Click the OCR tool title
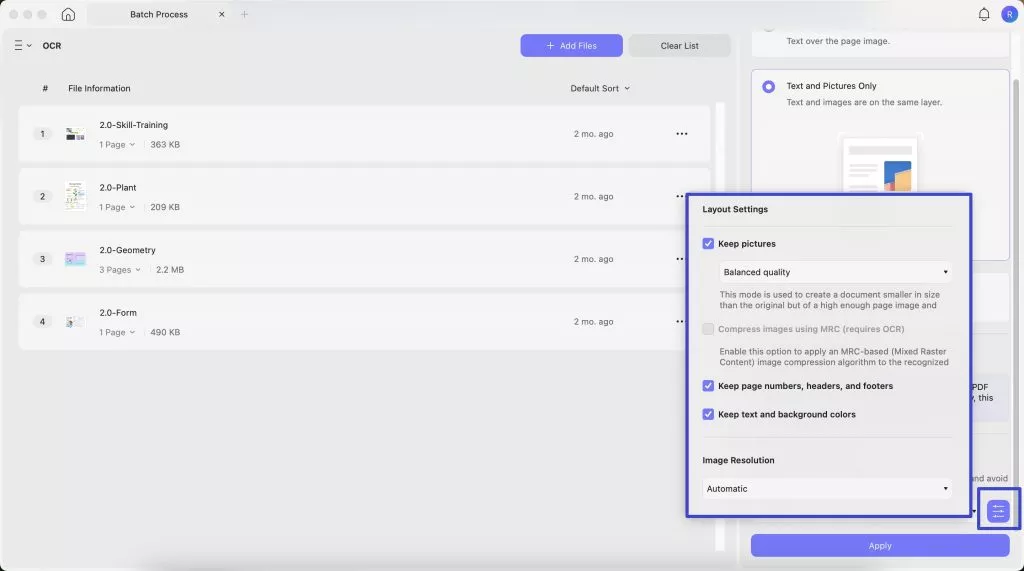The height and width of the screenshot is (571, 1024). pyautogui.click(x=52, y=46)
